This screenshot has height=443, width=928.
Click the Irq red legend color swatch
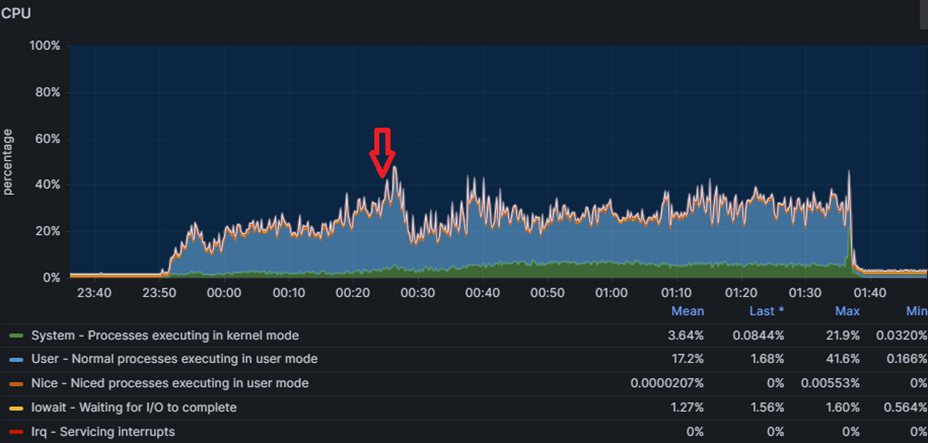(17, 432)
